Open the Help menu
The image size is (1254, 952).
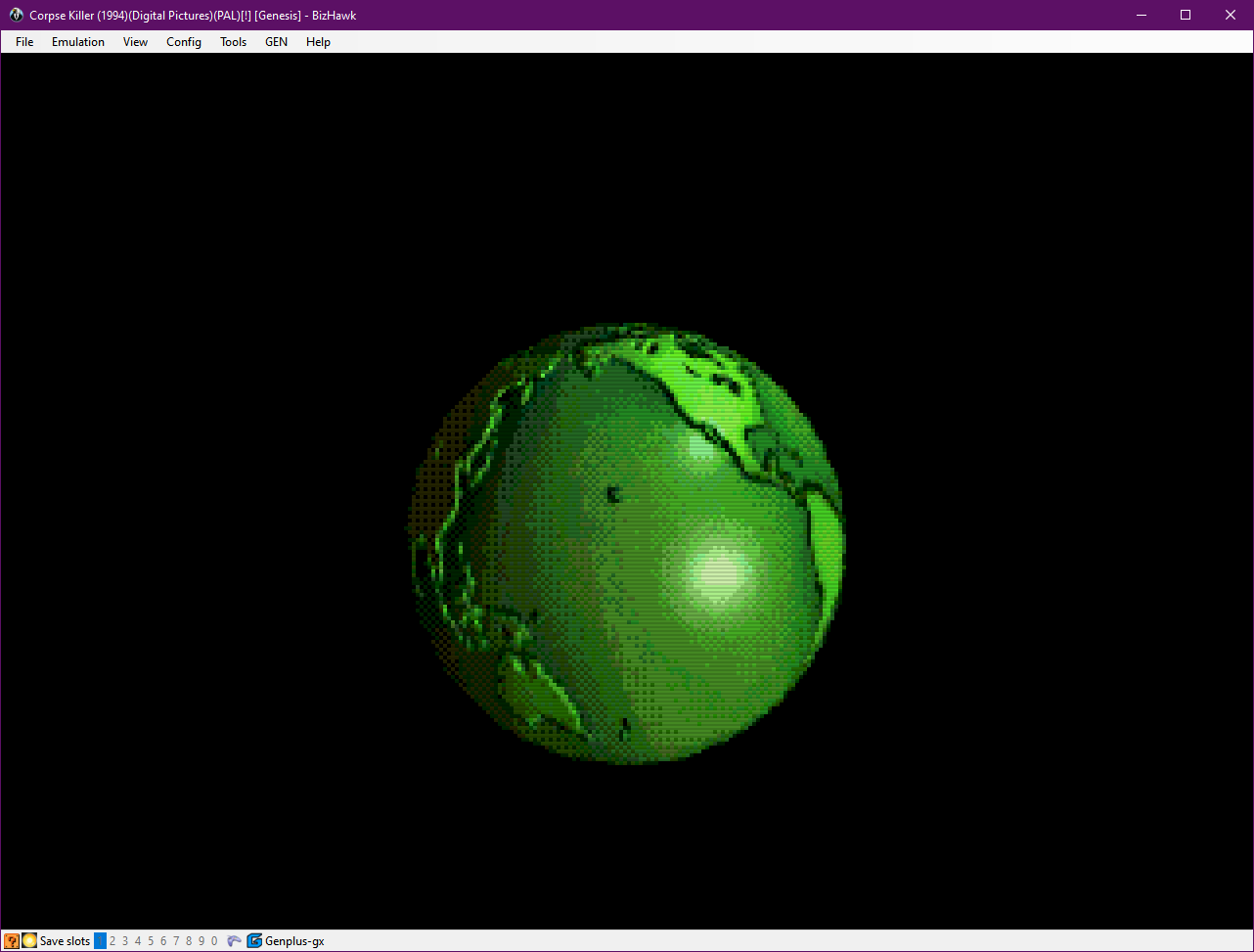pos(318,42)
